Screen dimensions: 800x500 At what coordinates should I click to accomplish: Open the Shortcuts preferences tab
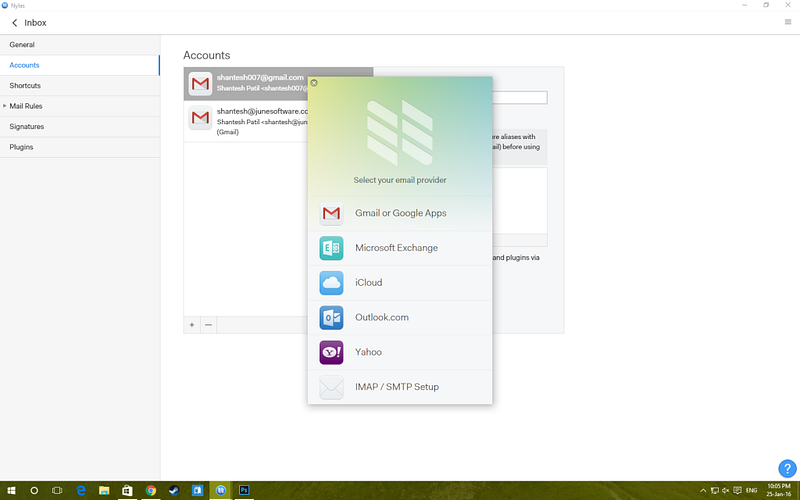80,86
